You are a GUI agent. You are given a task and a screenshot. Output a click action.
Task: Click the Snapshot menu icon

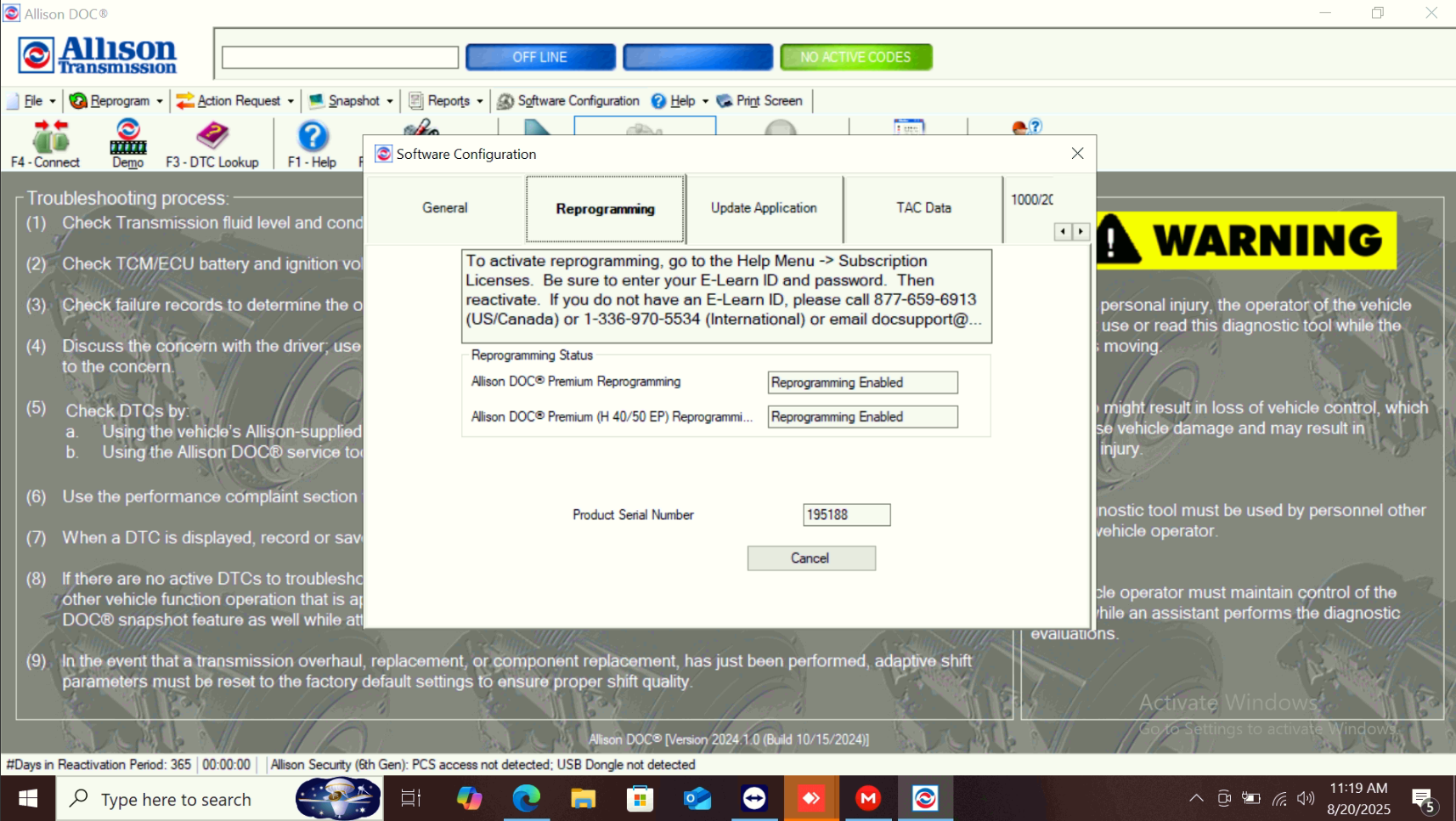click(x=316, y=101)
